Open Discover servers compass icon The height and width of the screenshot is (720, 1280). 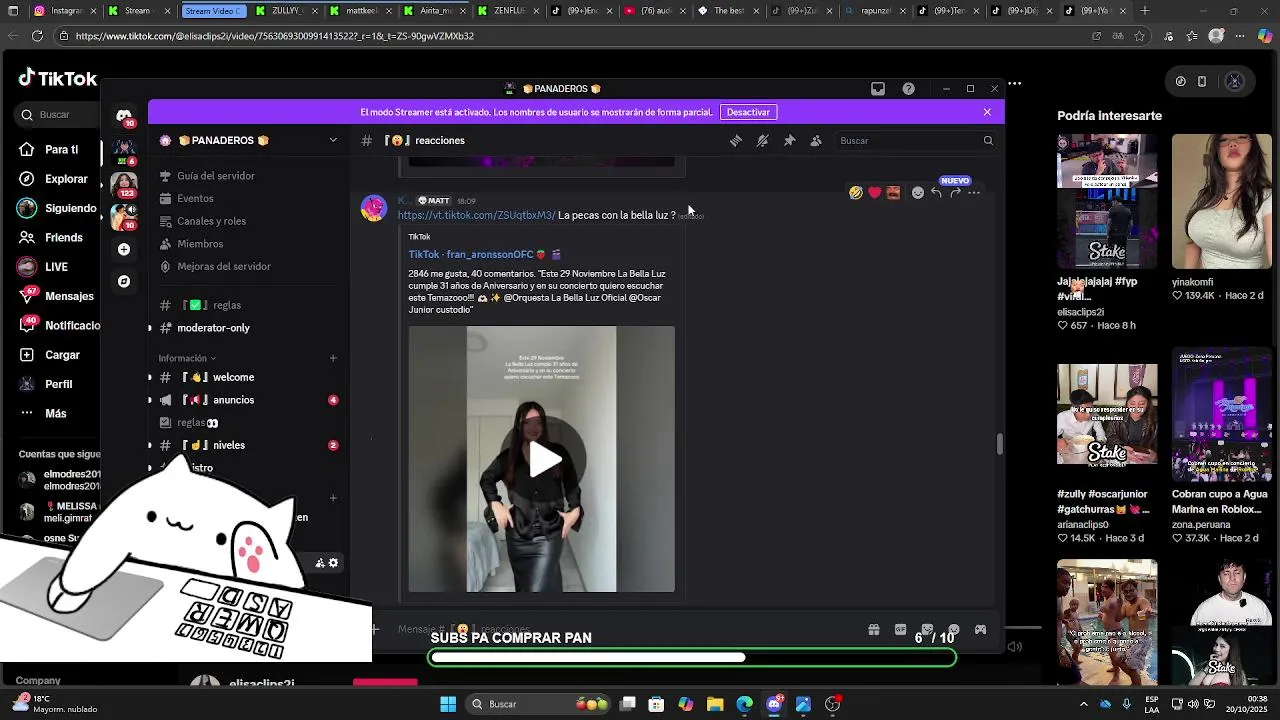point(124,282)
